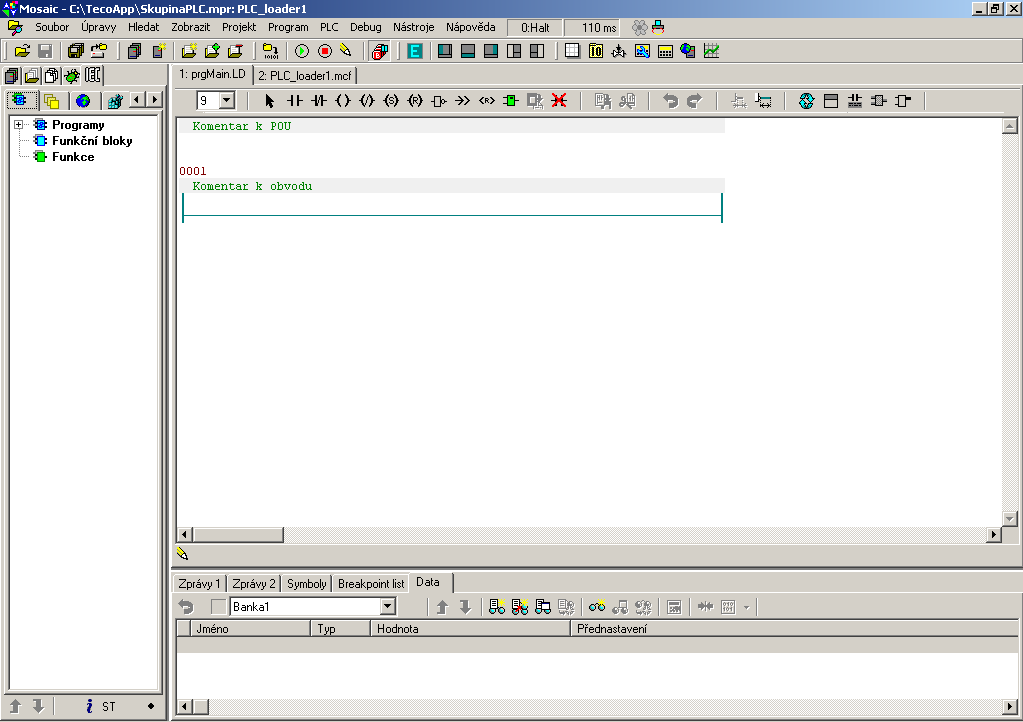This screenshot has width=1023, height=722.
Task: Click the Přednastavení column header
Action: pyautogui.click(x=794, y=629)
